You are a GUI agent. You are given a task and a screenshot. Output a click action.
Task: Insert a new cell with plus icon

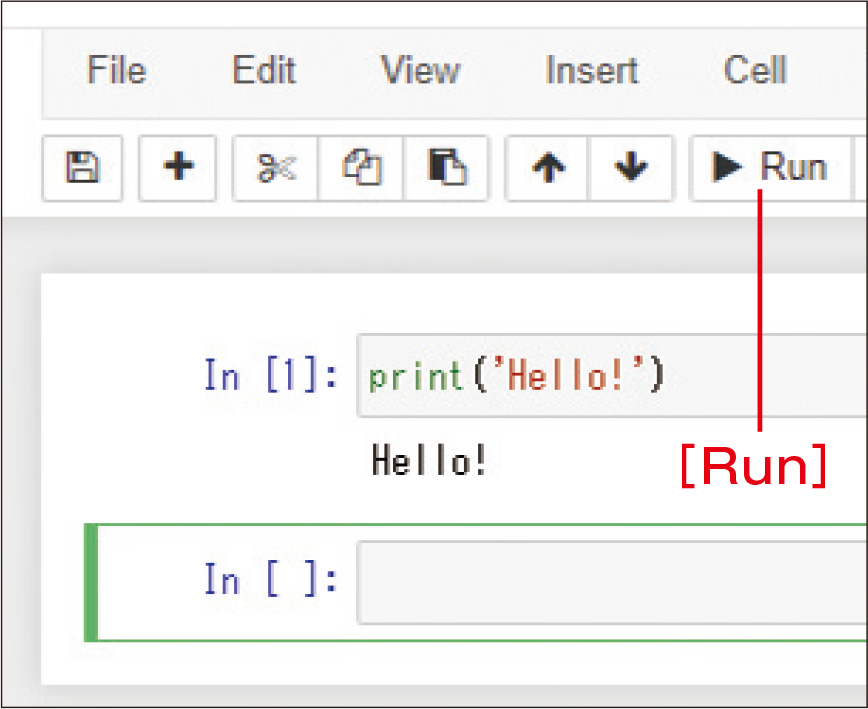pyautogui.click(x=177, y=167)
